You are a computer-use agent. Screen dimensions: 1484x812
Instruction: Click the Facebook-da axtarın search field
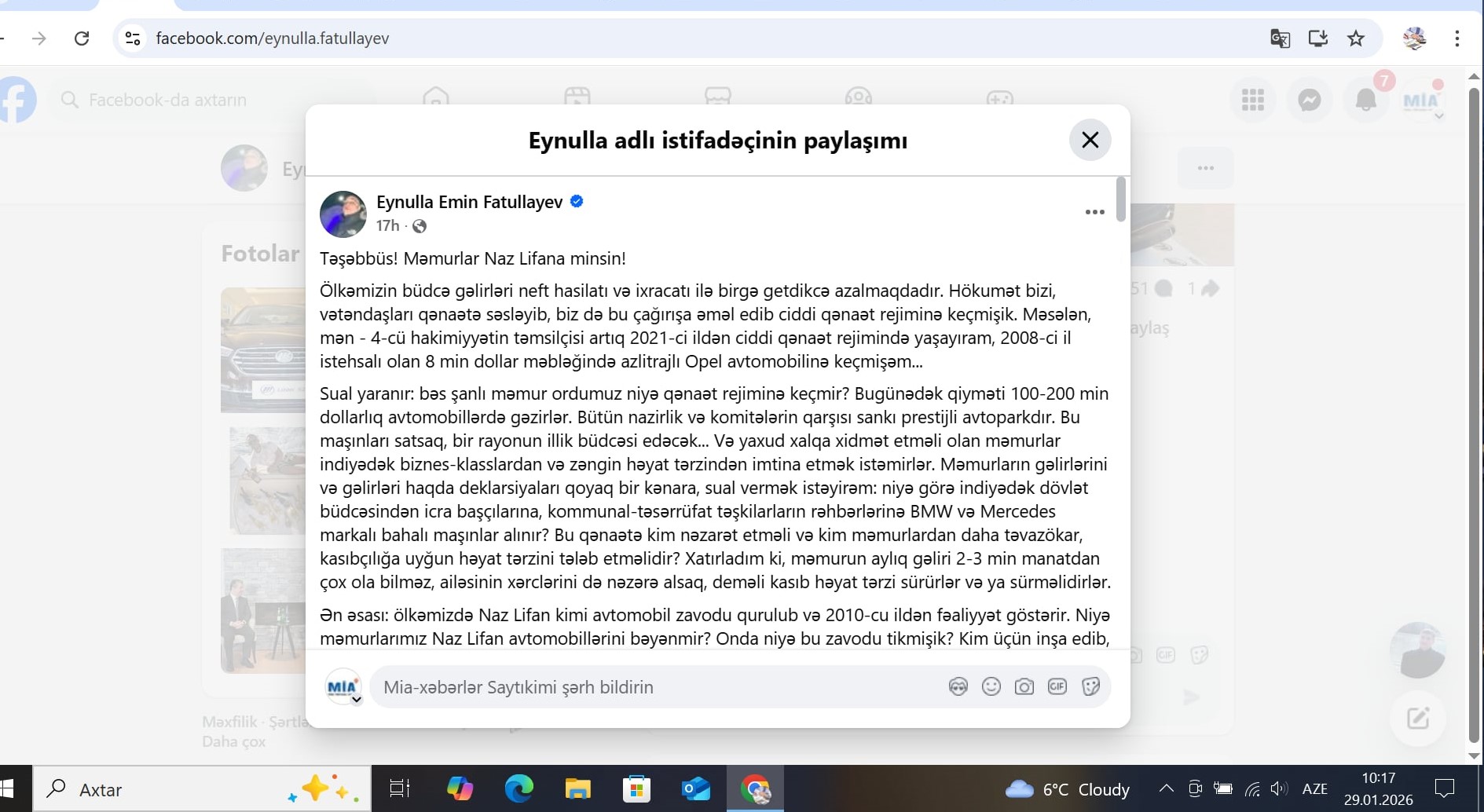[x=212, y=100]
